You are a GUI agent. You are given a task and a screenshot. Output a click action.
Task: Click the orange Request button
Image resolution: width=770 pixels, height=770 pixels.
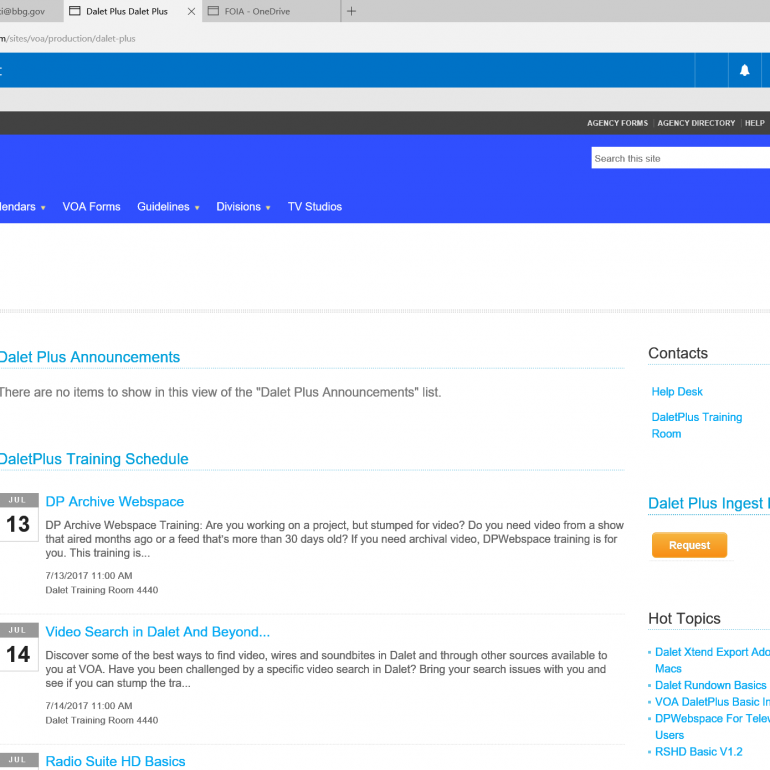689,545
